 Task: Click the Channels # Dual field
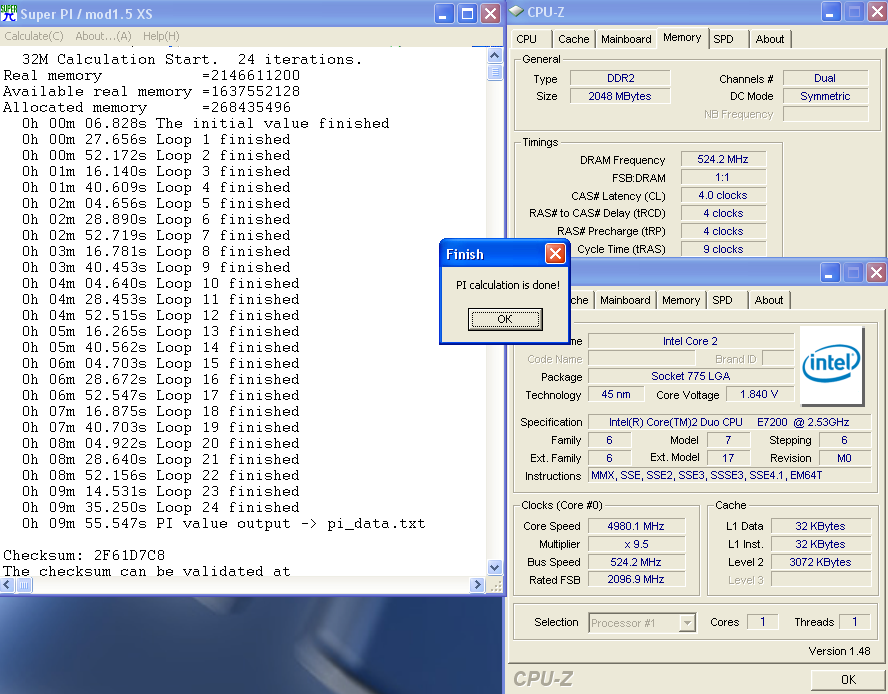[x=825, y=78]
